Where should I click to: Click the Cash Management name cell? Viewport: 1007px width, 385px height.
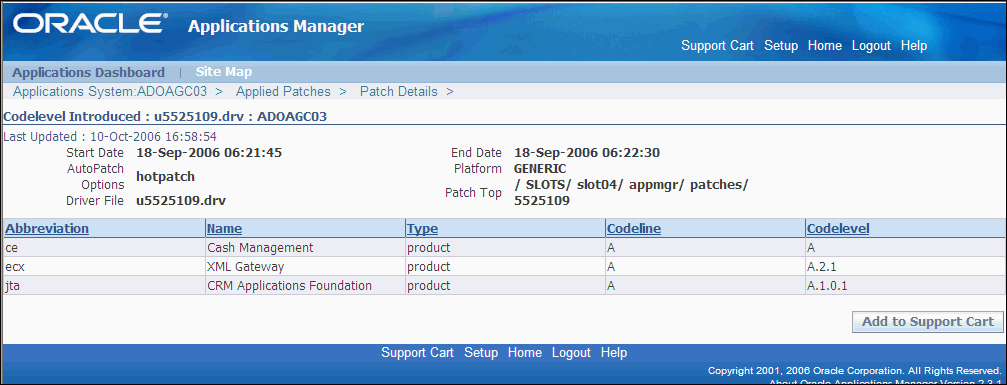(x=305, y=247)
